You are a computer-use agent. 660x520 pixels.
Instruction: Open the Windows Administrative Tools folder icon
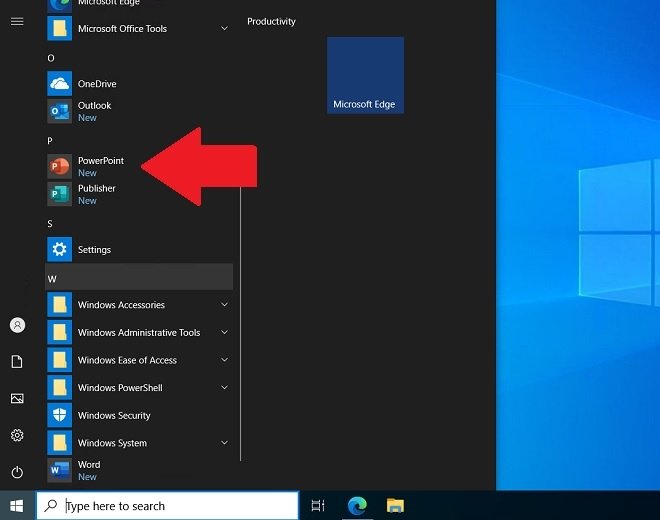point(59,332)
